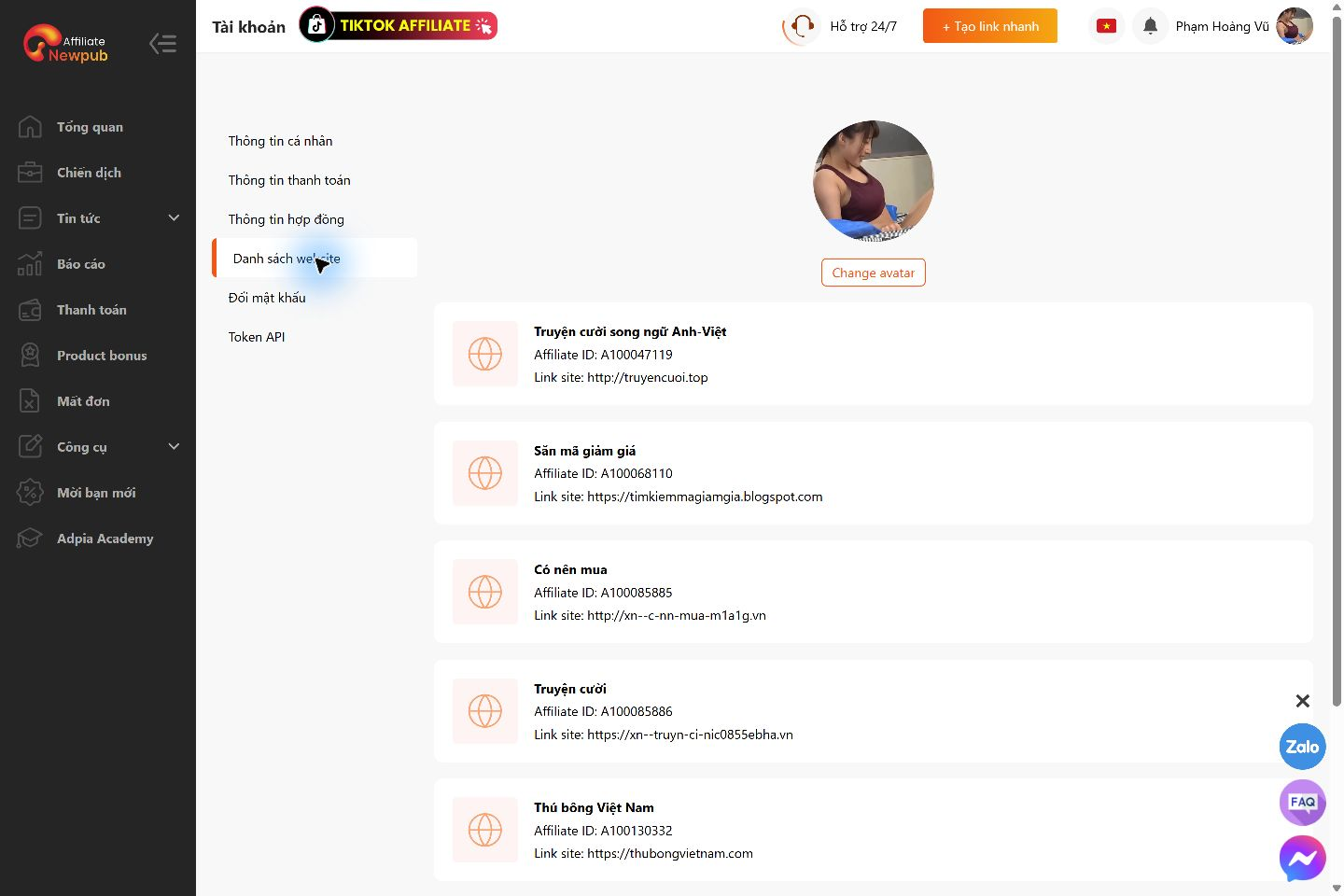
Task: Switch language using the Vietnam flag icon
Action: coord(1107,26)
